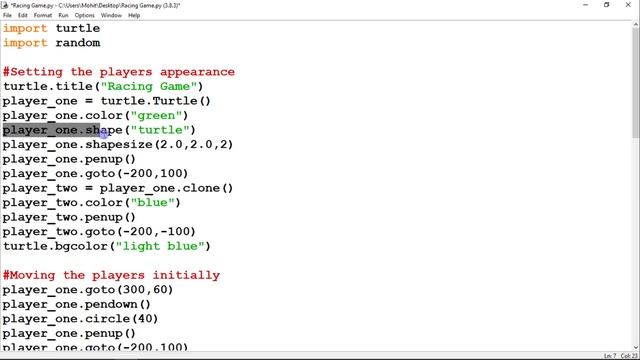This screenshot has width=640, height=360.
Task: Open the Options menu
Action: pyautogui.click(x=84, y=15)
